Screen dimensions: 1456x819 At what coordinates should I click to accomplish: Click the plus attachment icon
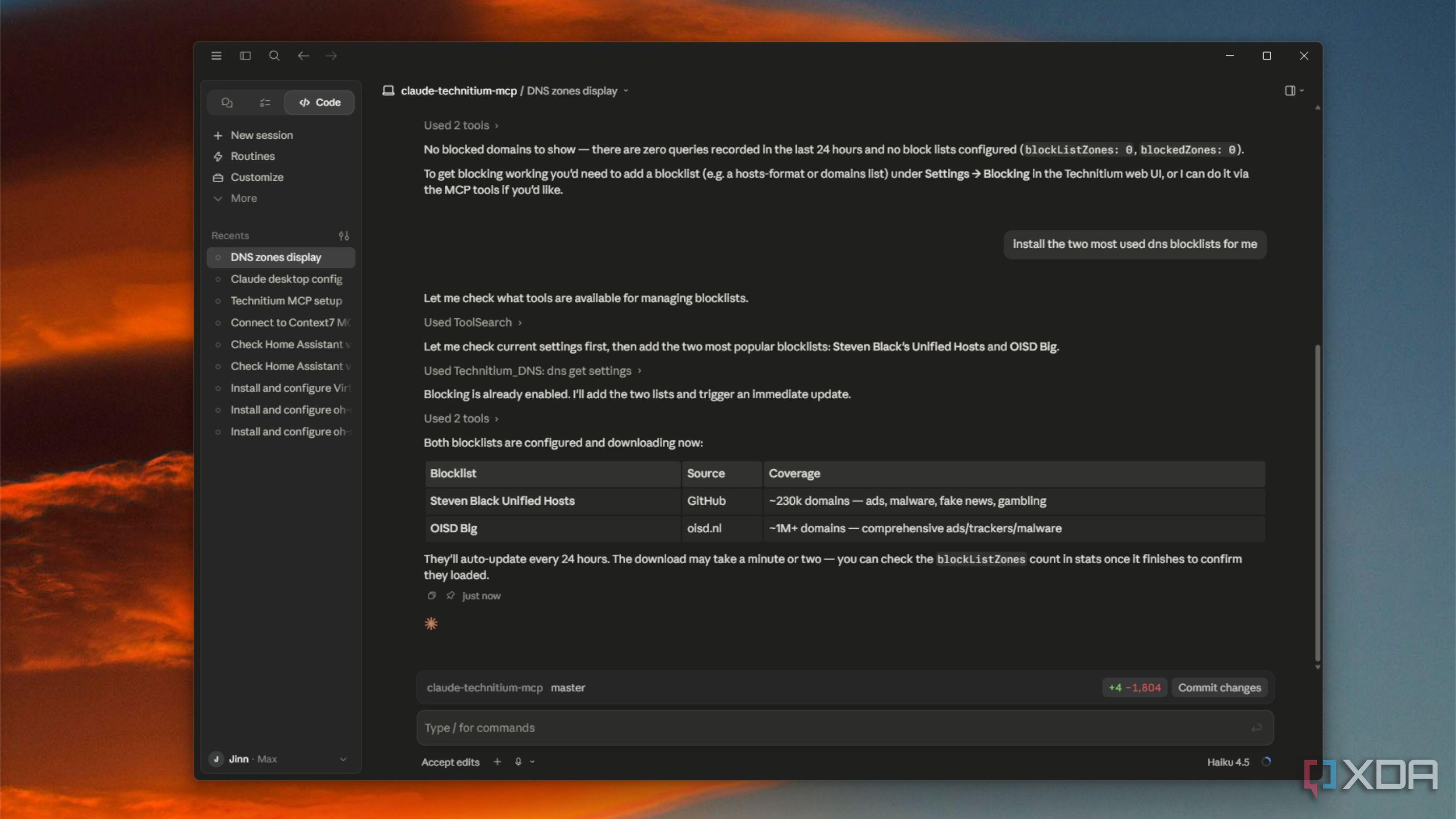click(497, 762)
